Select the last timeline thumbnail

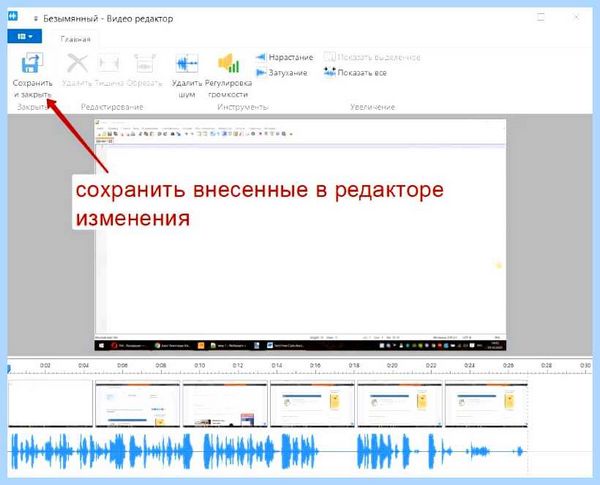(x=486, y=403)
